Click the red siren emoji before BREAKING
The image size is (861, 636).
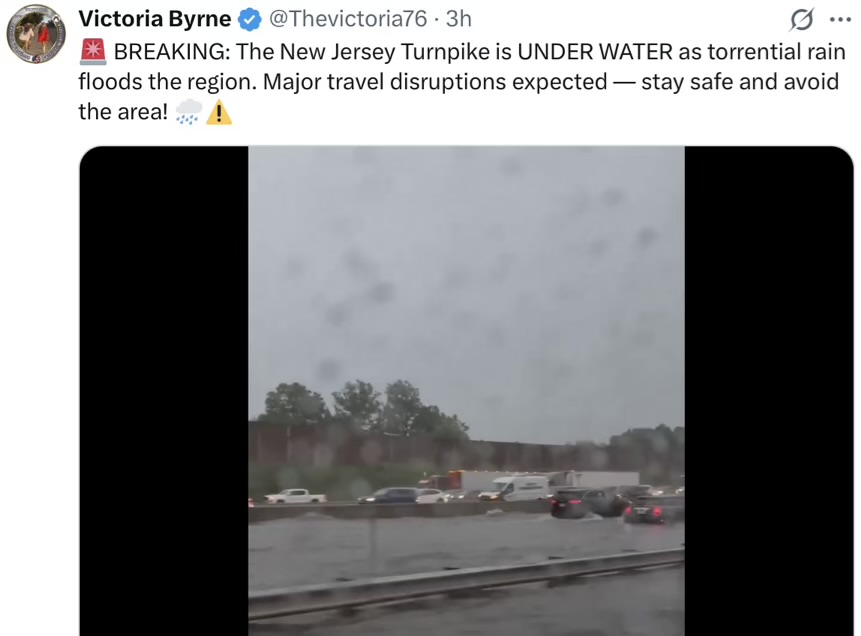tap(93, 52)
